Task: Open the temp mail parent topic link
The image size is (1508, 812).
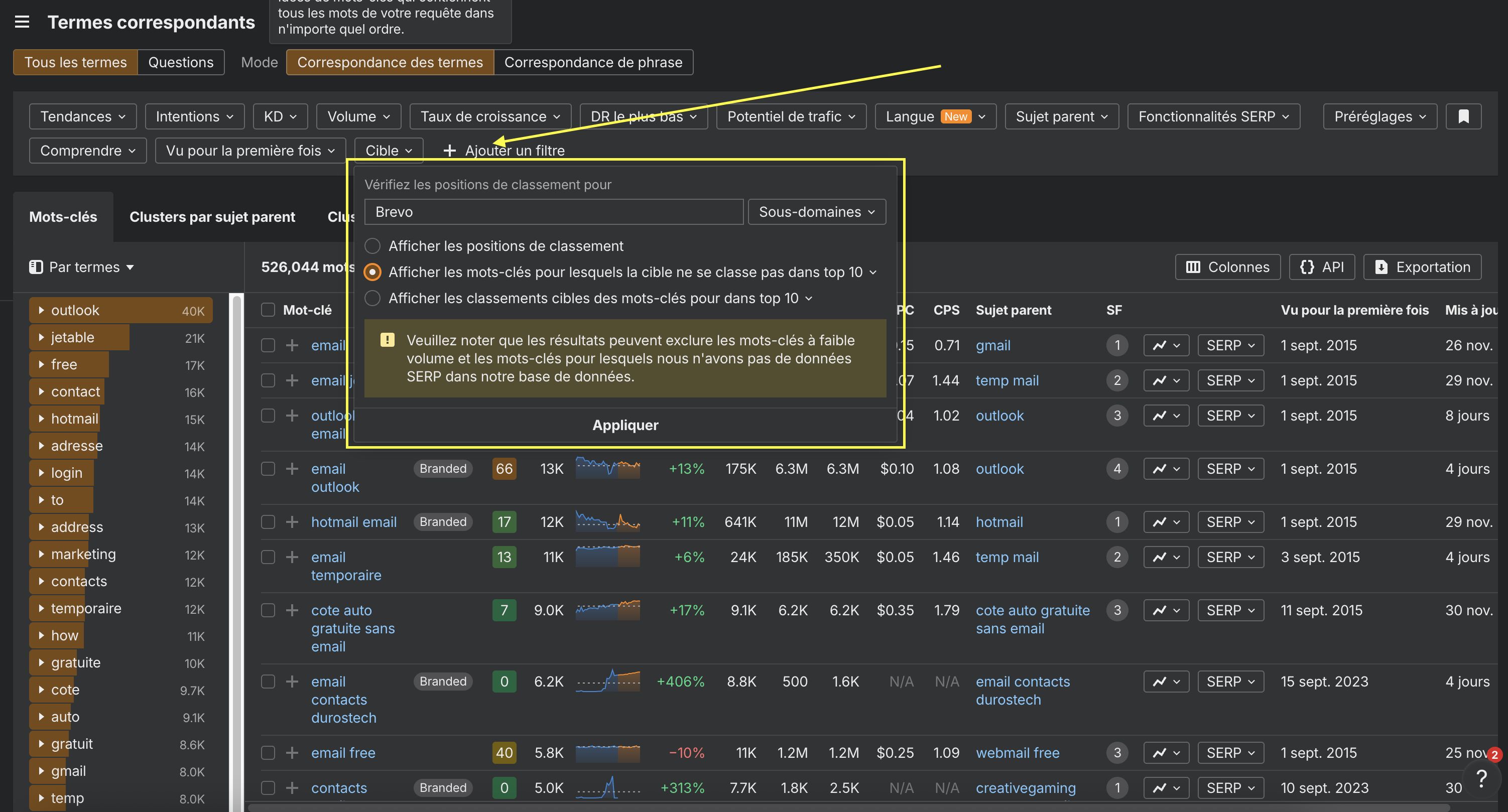Action: tap(1007, 380)
